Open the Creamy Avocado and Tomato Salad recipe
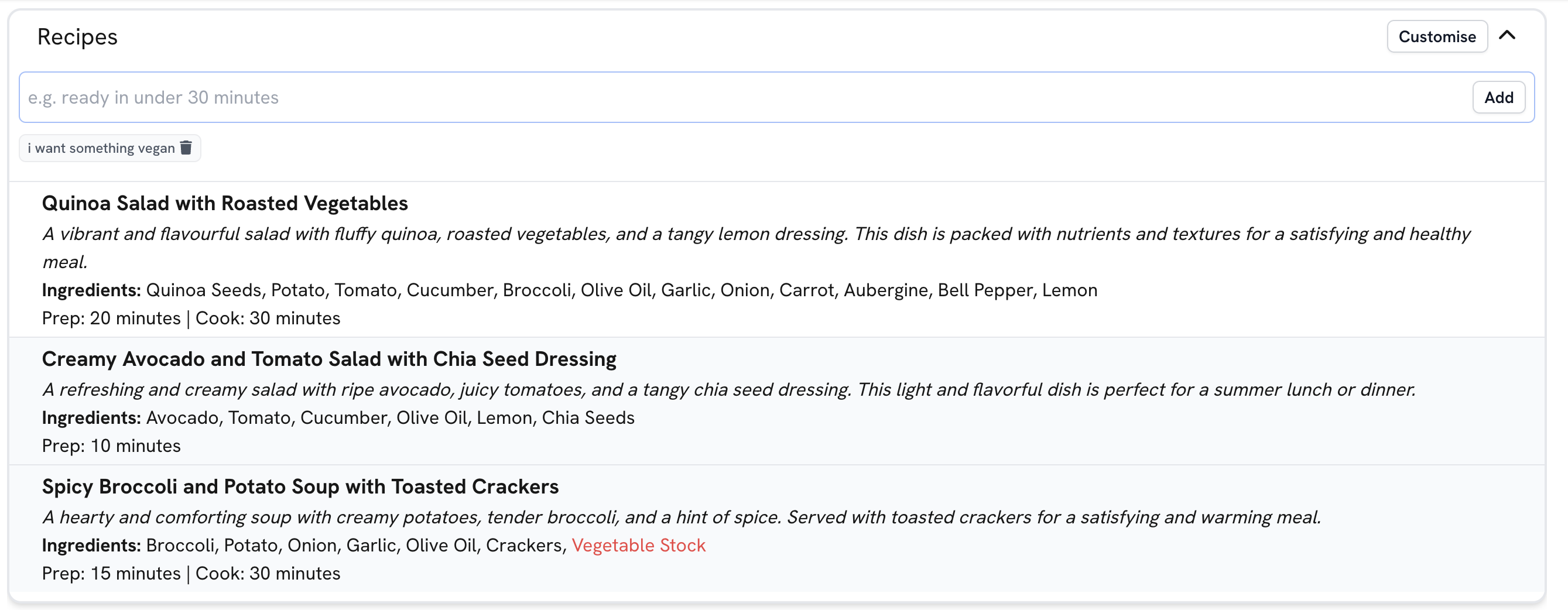This screenshot has height=610, width=1568. (x=328, y=359)
